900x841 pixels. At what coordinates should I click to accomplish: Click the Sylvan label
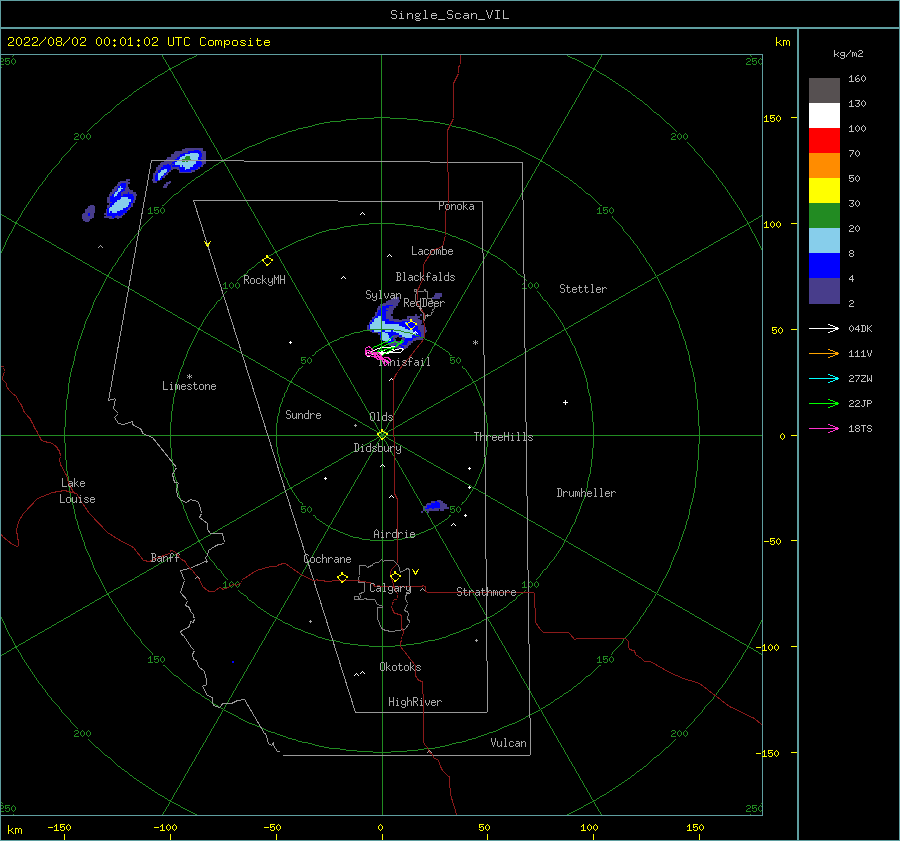[383, 295]
